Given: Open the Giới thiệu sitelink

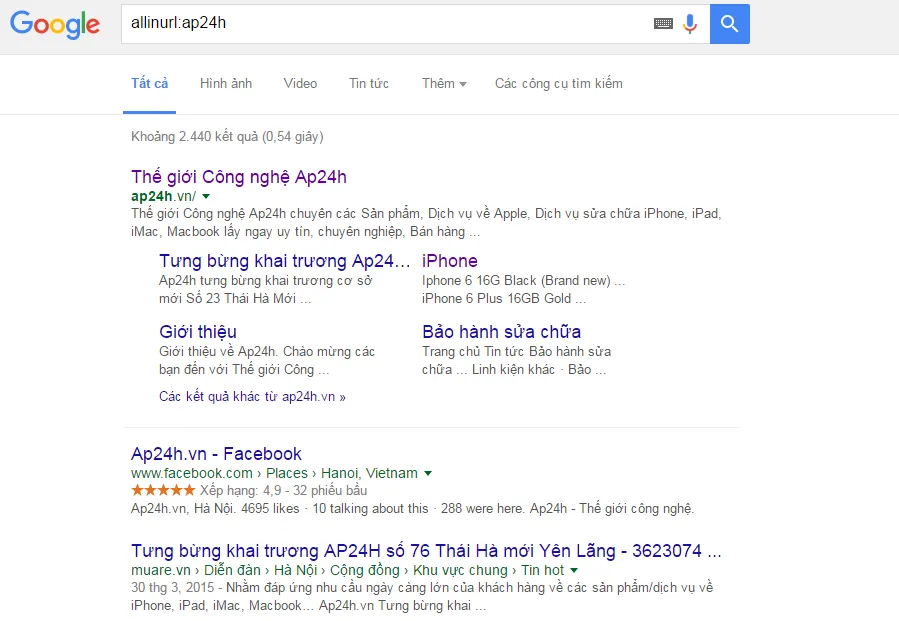Looking at the screenshot, I should coord(198,331).
